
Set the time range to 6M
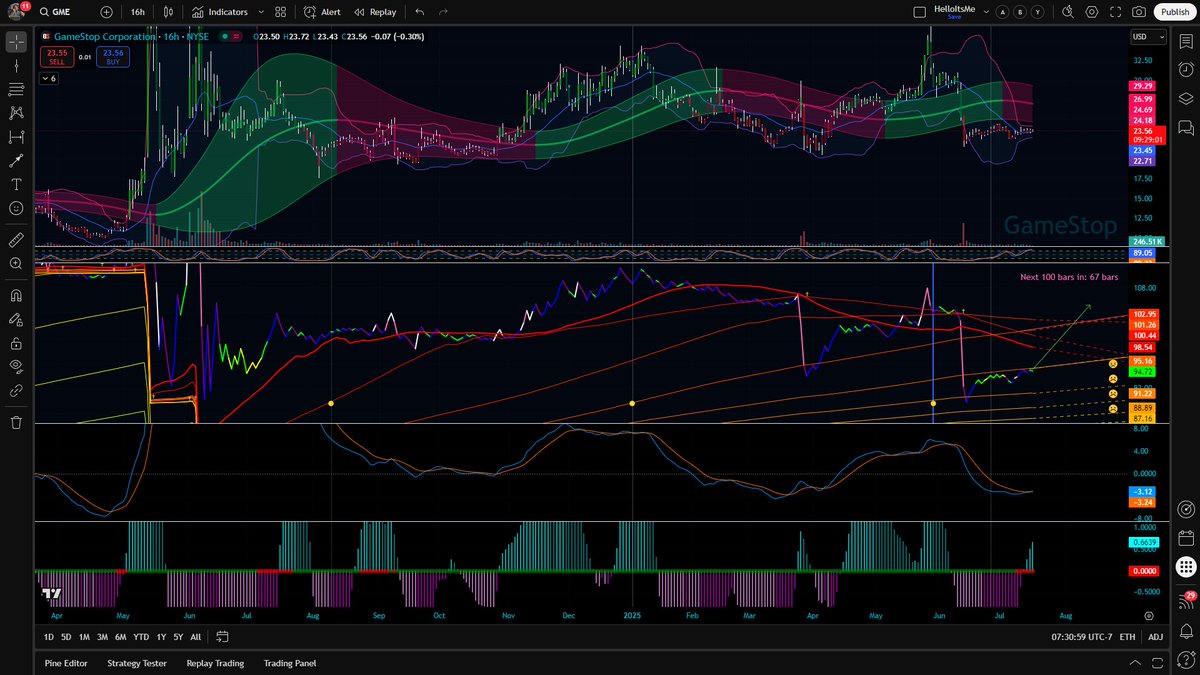pos(120,637)
